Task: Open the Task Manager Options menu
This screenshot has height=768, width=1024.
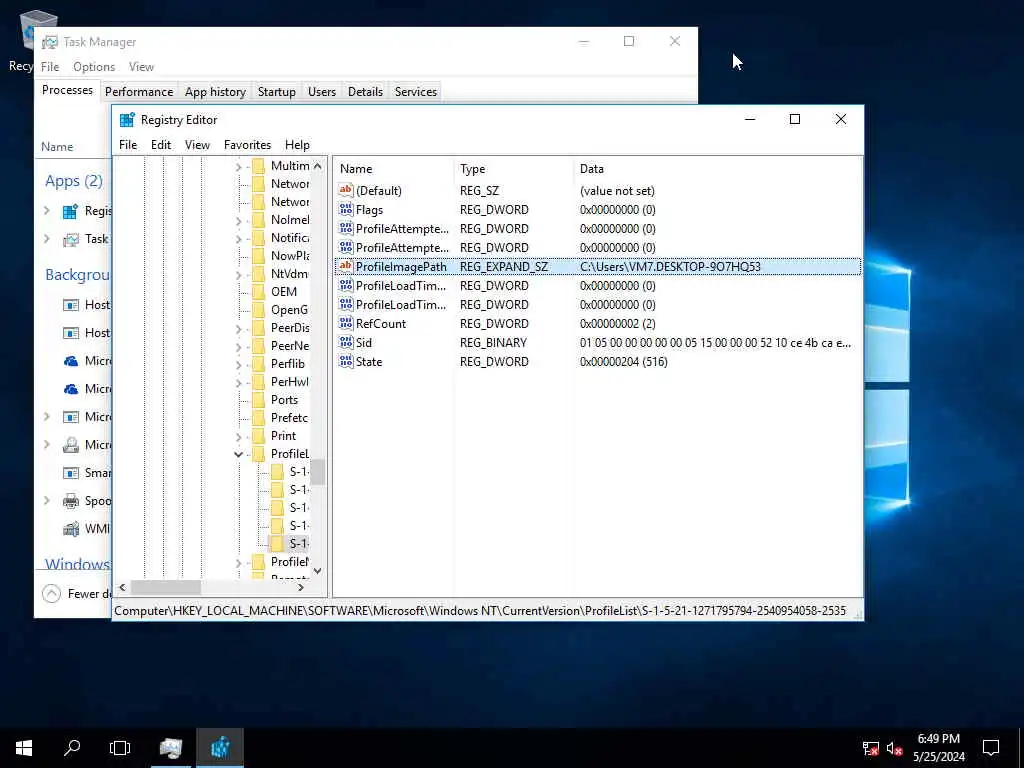Action: pos(94,67)
